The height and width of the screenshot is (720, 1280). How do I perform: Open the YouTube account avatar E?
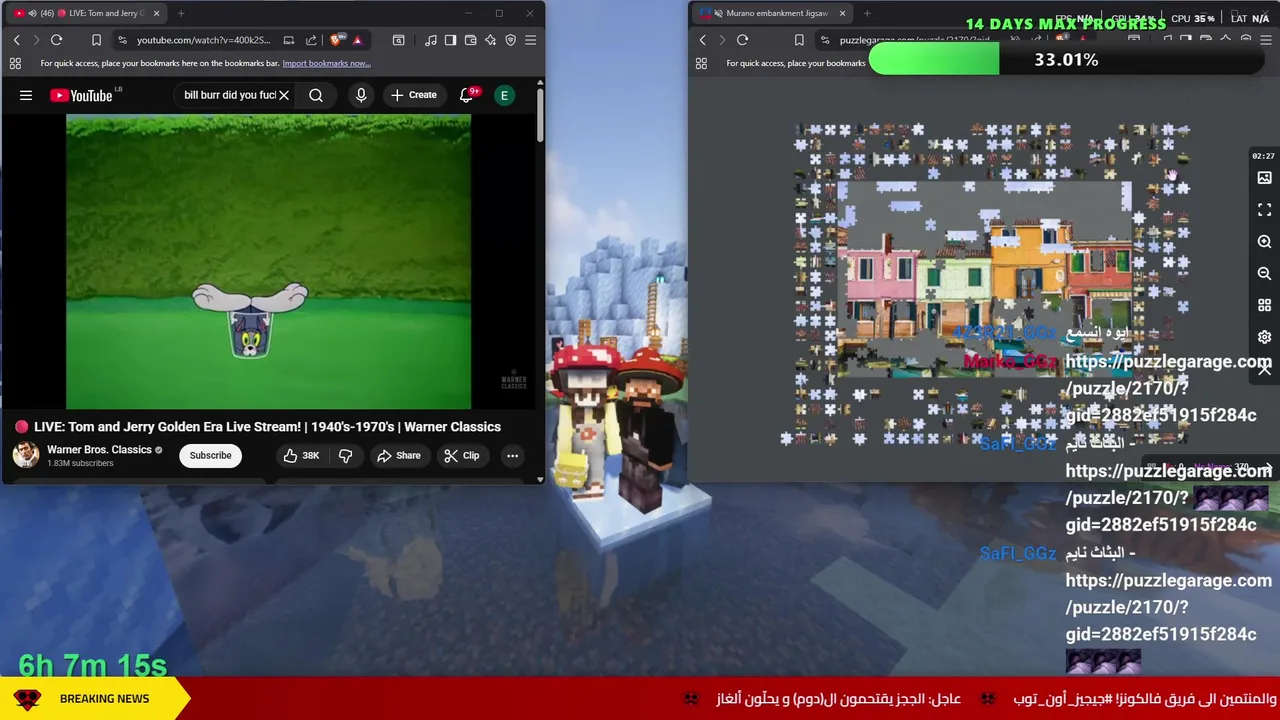505,95
